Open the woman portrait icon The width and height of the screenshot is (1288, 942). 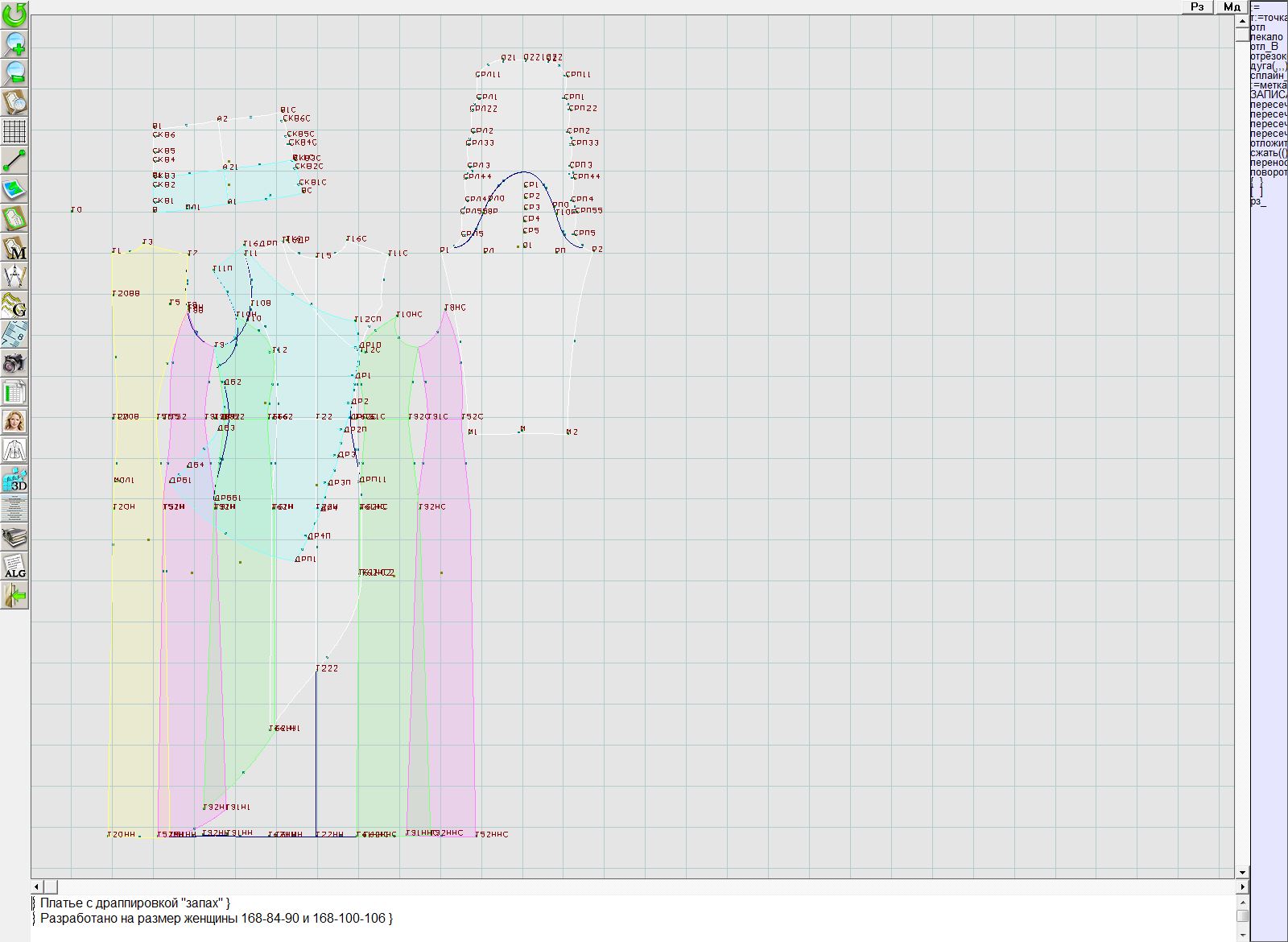14,422
